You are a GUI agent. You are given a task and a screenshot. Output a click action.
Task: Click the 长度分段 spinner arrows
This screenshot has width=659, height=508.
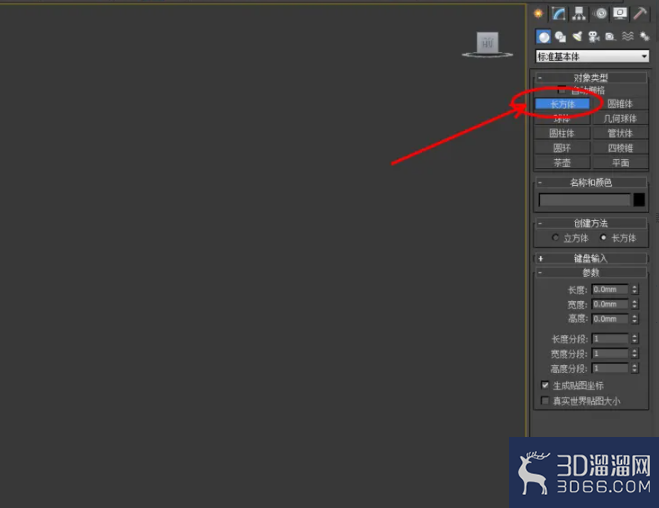(x=635, y=339)
